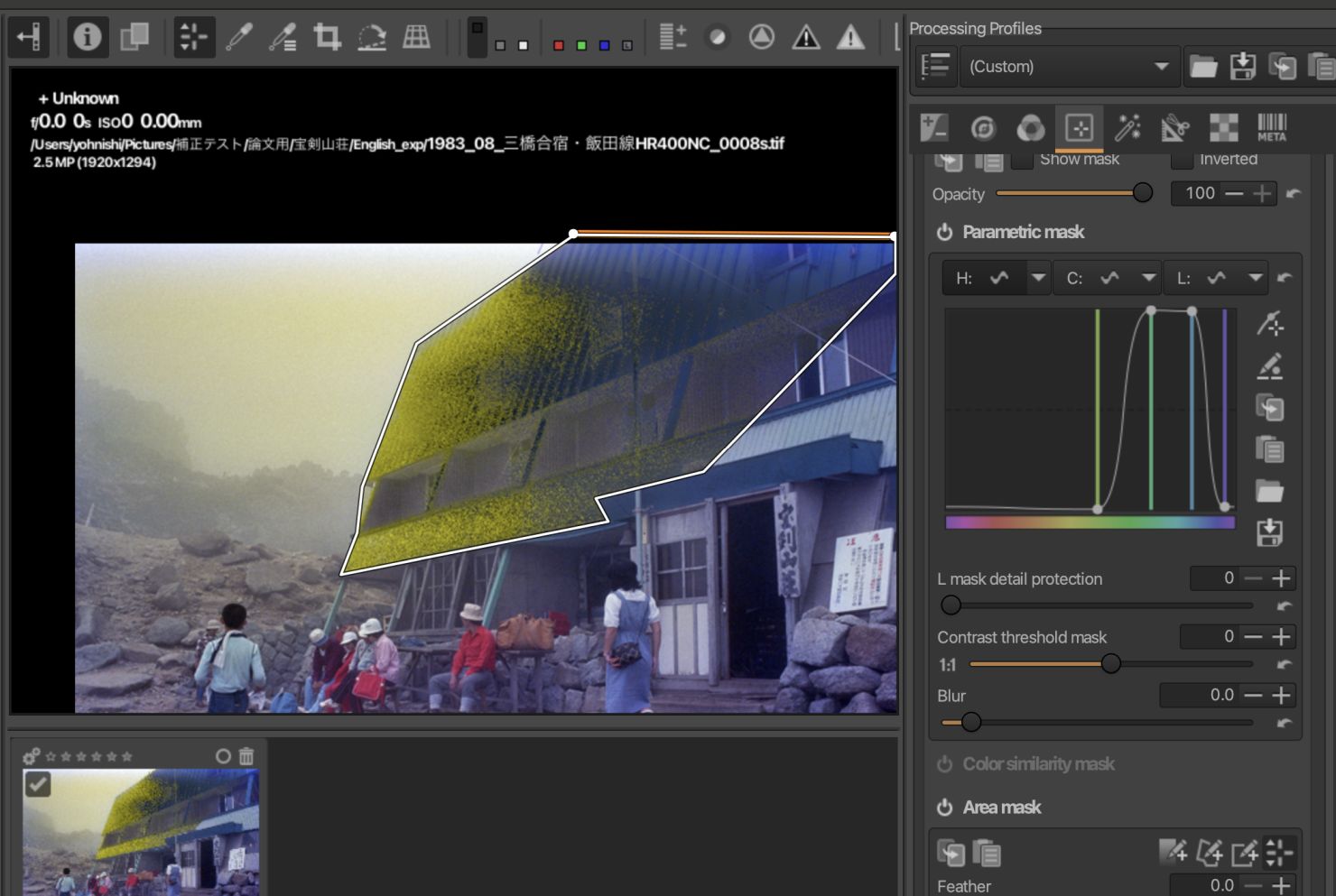
Task: Select the image thumbnail in the filmstrip
Action: pyautogui.click(x=141, y=832)
